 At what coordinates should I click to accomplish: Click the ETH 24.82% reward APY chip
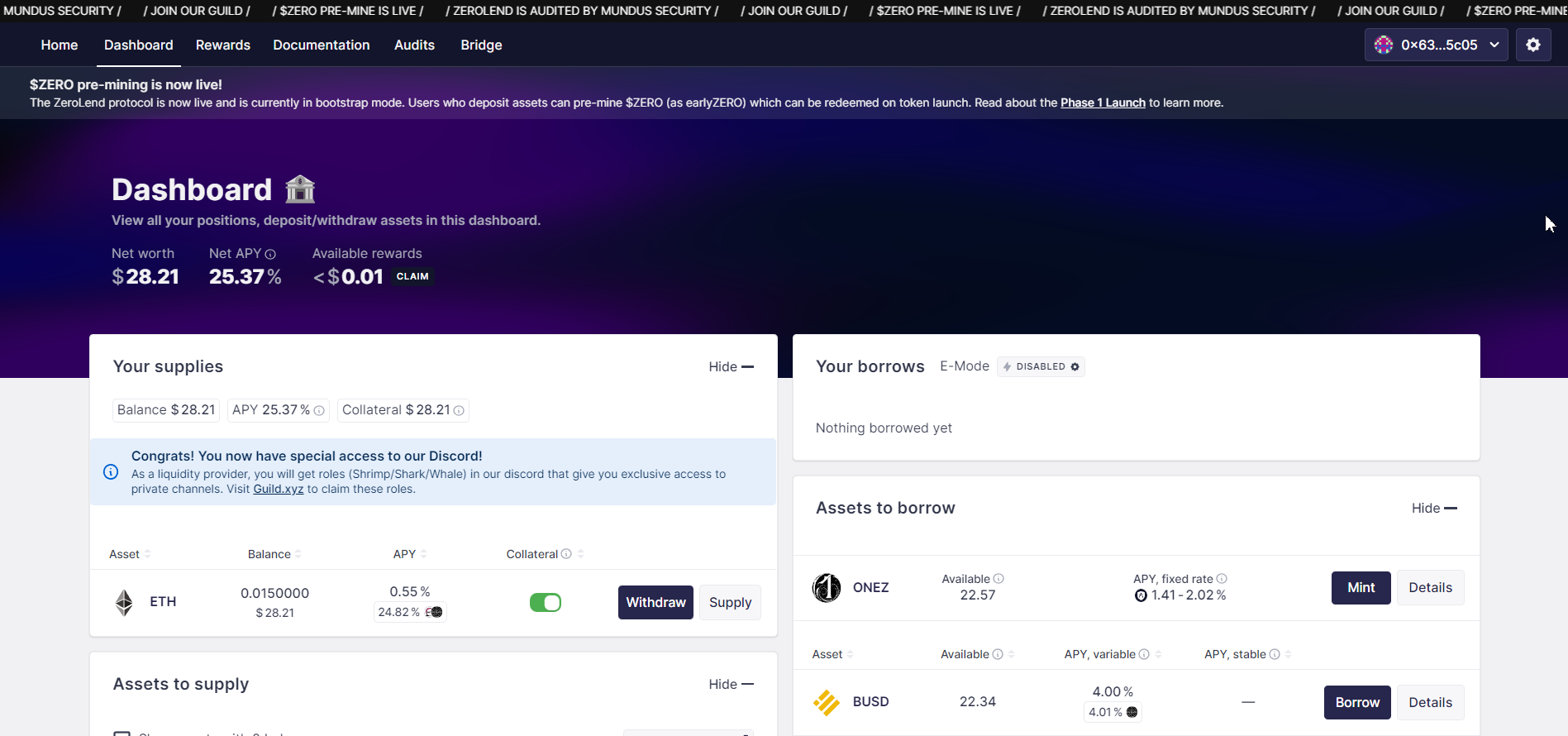point(411,612)
